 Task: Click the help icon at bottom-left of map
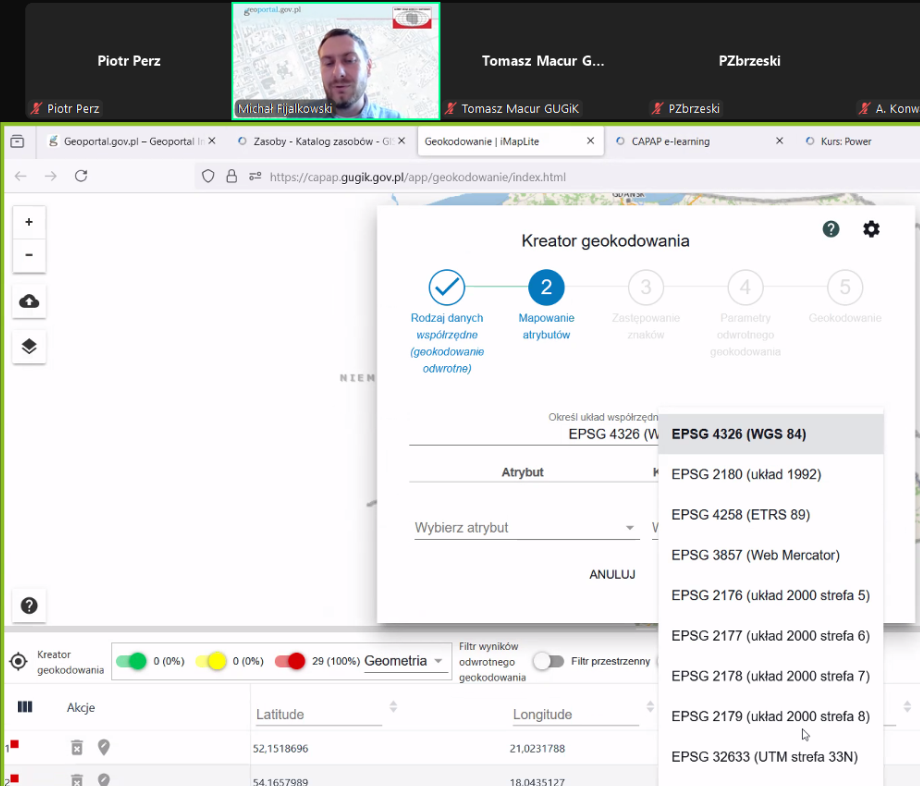pos(29,605)
